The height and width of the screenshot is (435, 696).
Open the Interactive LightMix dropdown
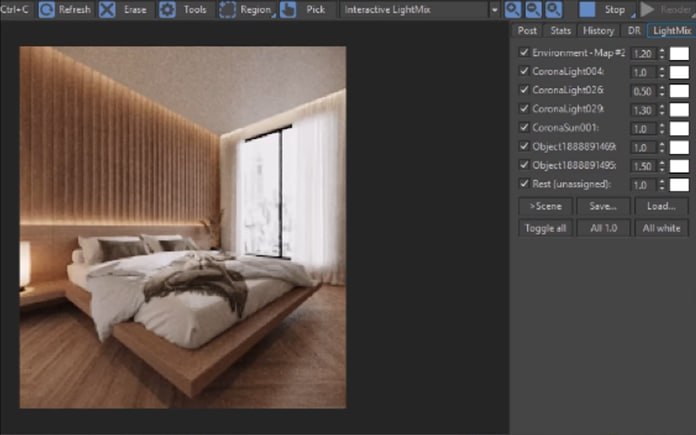[x=414, y=9]
